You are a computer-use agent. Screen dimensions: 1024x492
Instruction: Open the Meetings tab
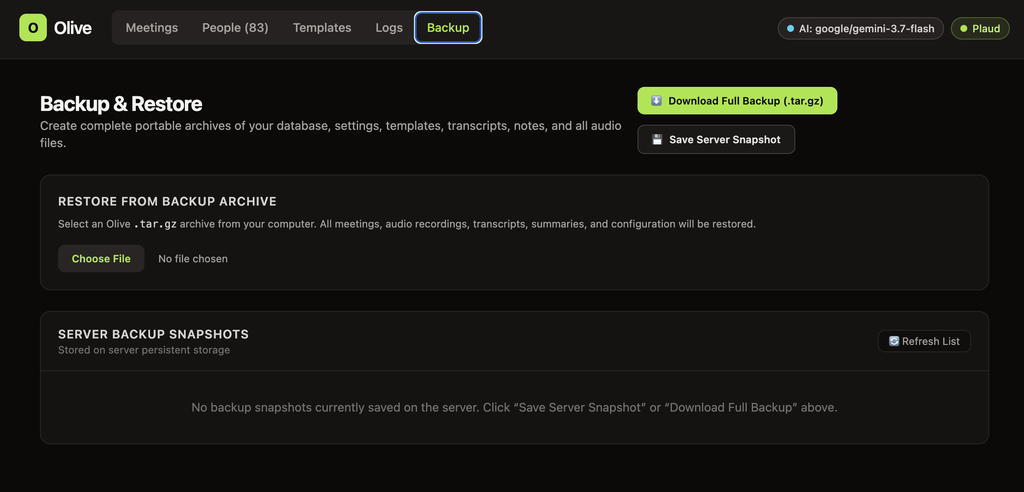(x=152, y=28)
